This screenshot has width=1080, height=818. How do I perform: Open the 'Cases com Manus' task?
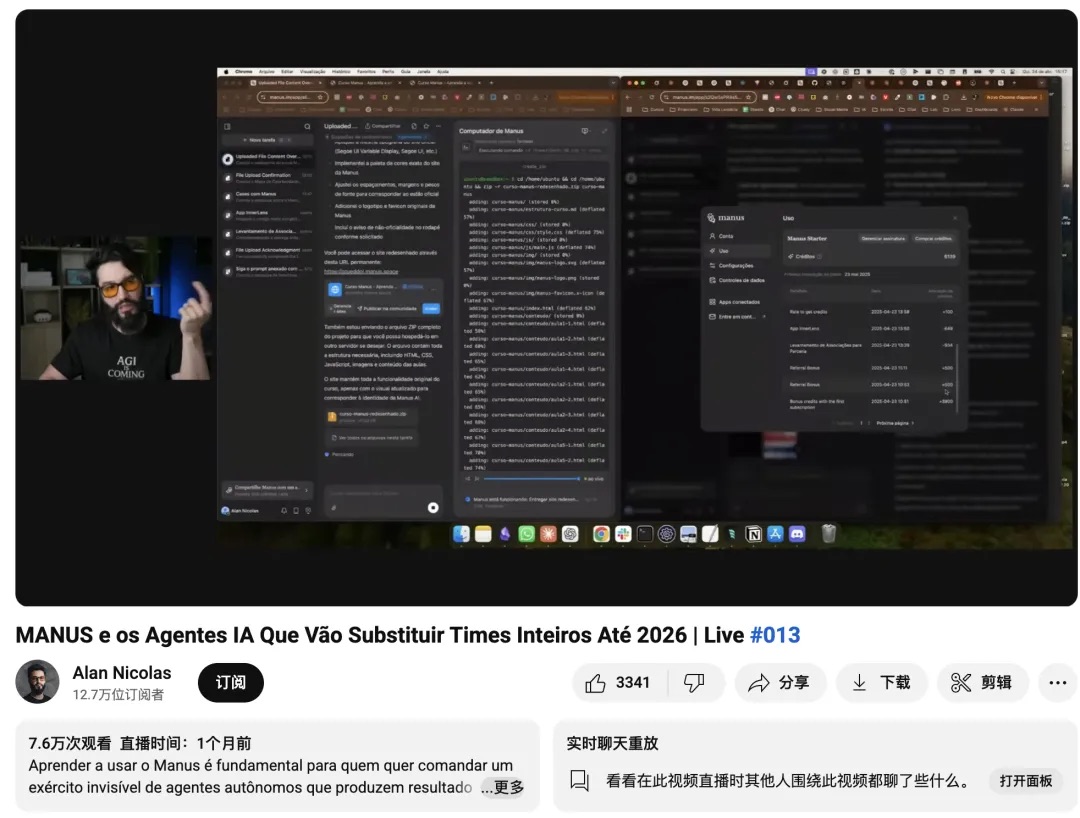pyautogui.click(x=267, y=196)
